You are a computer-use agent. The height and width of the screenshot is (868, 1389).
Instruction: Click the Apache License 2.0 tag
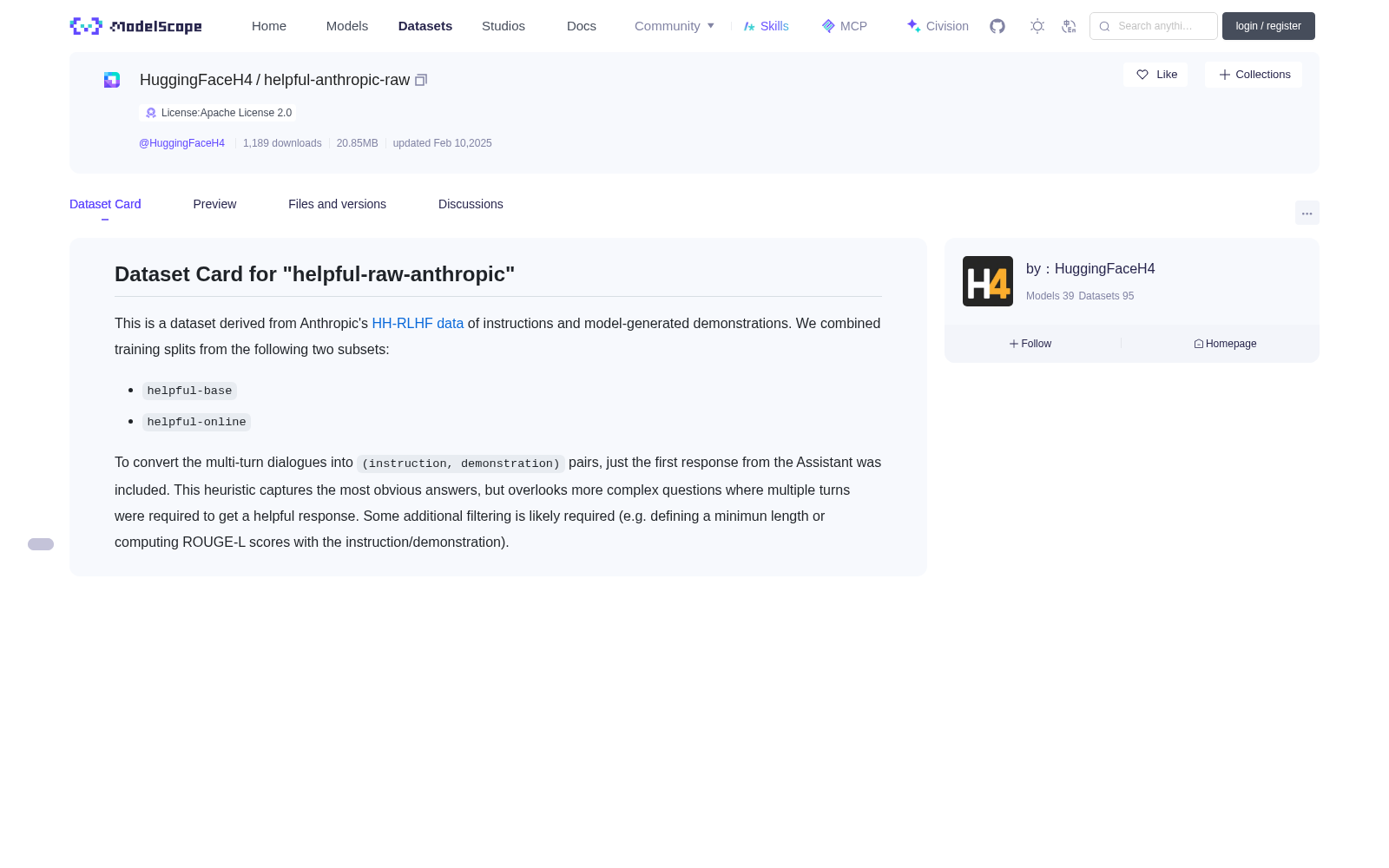pyautogui.click(x=218, y=113)
